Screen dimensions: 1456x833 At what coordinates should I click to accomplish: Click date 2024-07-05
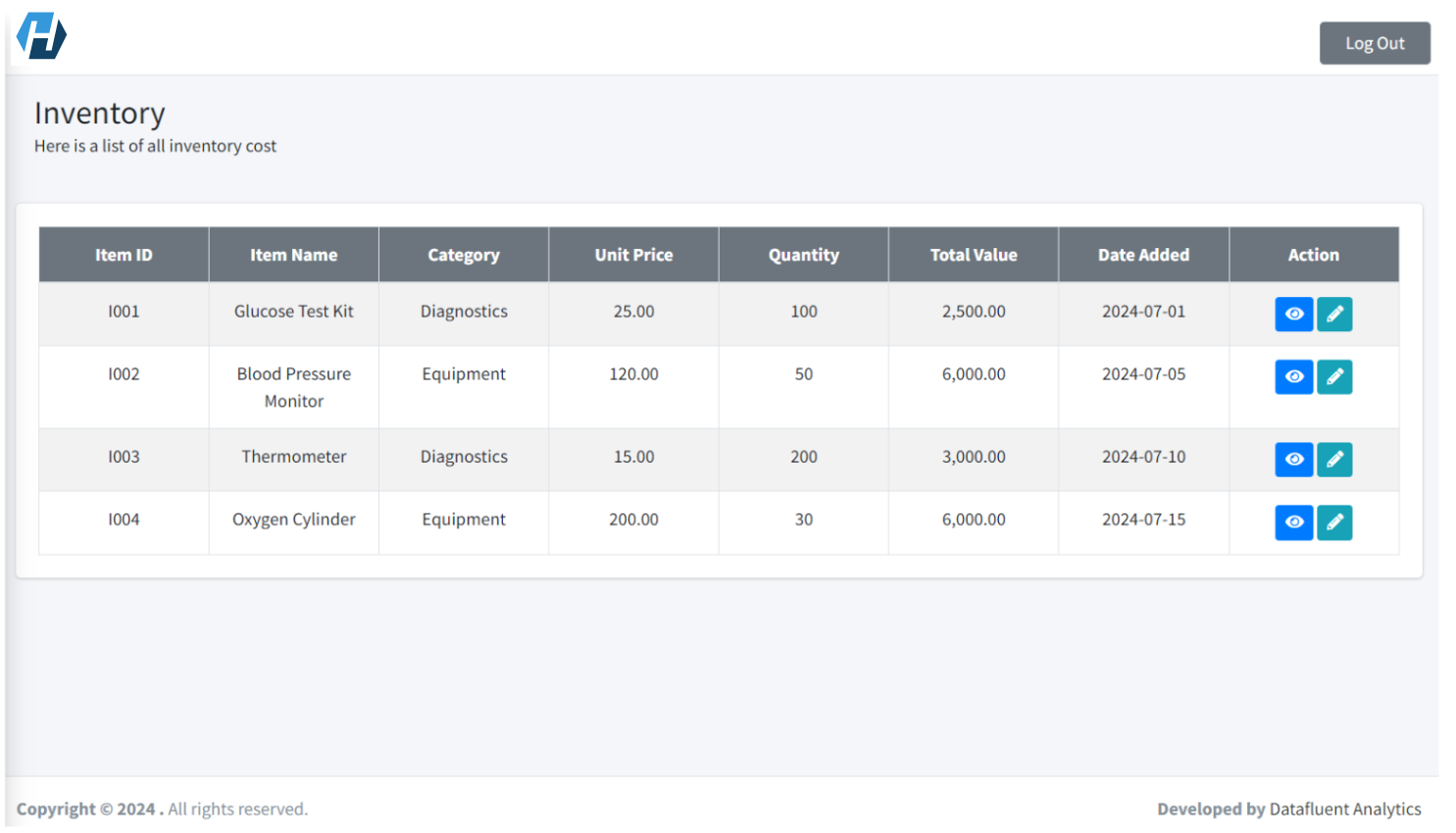(1143, 374)
